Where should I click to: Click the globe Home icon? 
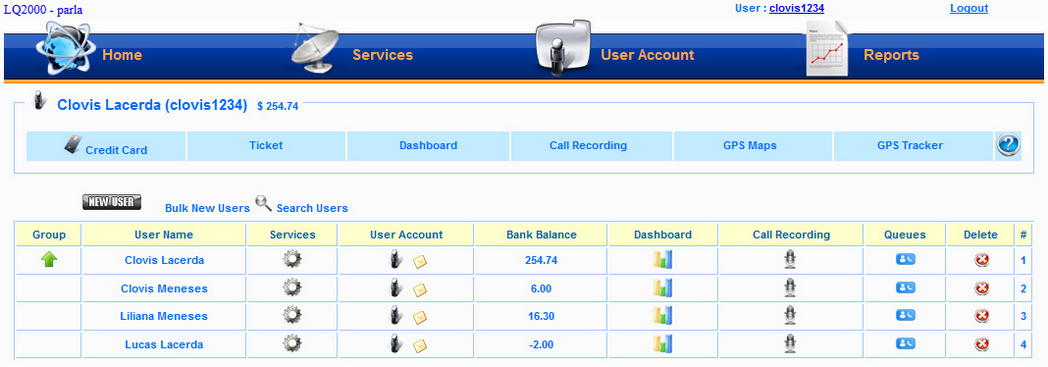pyautogui.click(x=66, y=48)
